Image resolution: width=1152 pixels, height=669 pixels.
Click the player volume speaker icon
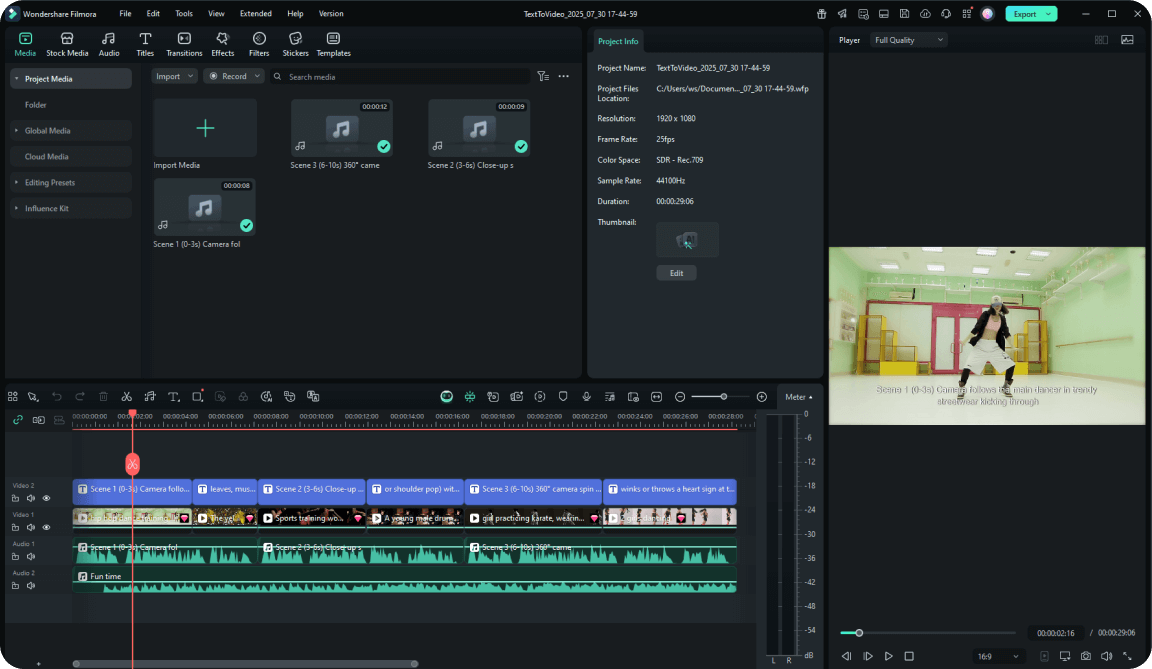click(x=1106, y=656)
